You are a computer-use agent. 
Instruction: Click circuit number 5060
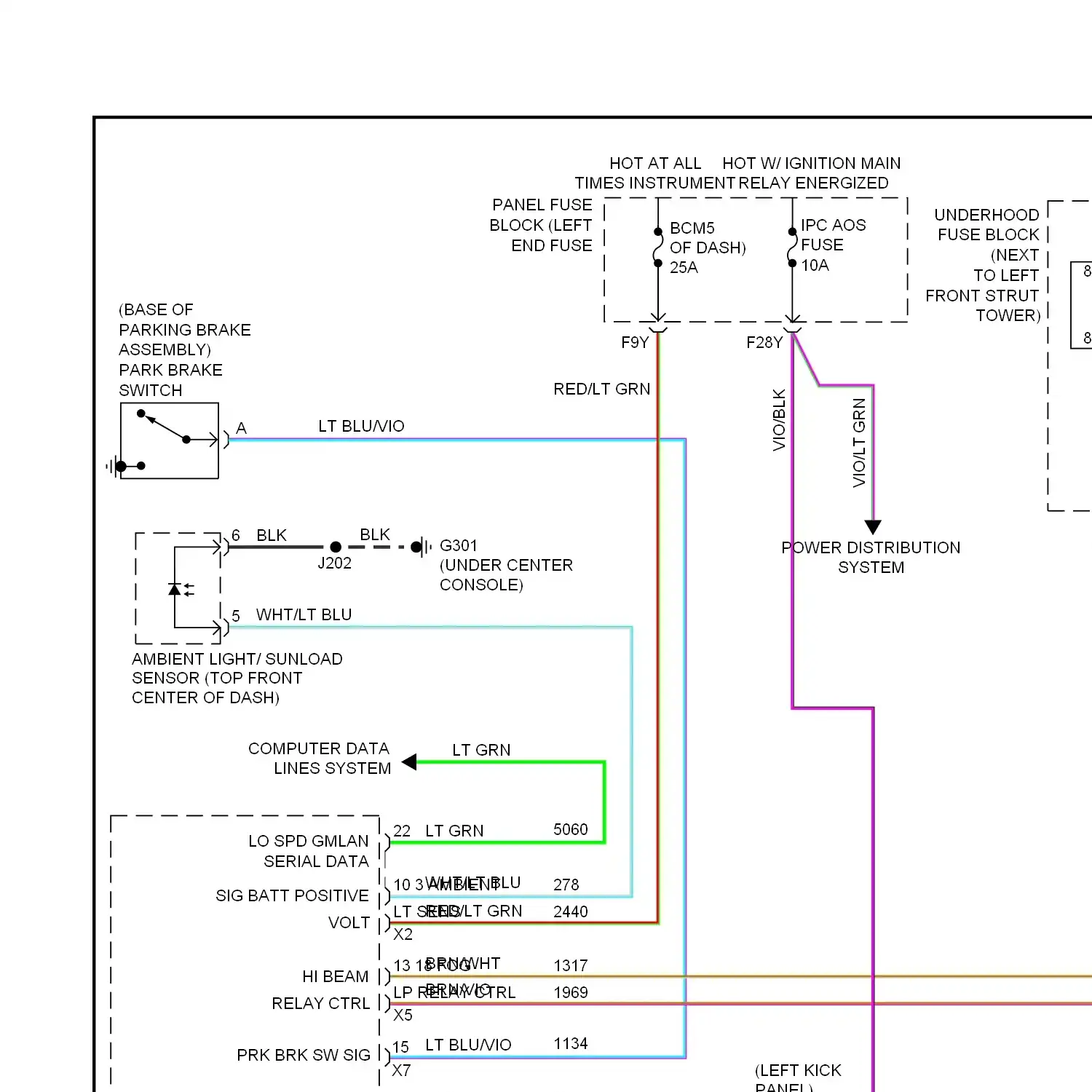click(571, 829)
